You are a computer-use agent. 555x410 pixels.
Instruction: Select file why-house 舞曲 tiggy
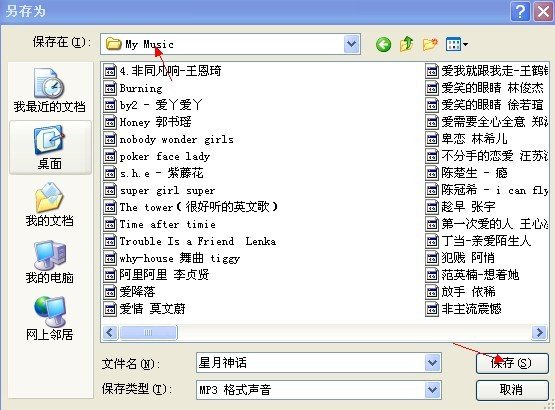point(172,258)
